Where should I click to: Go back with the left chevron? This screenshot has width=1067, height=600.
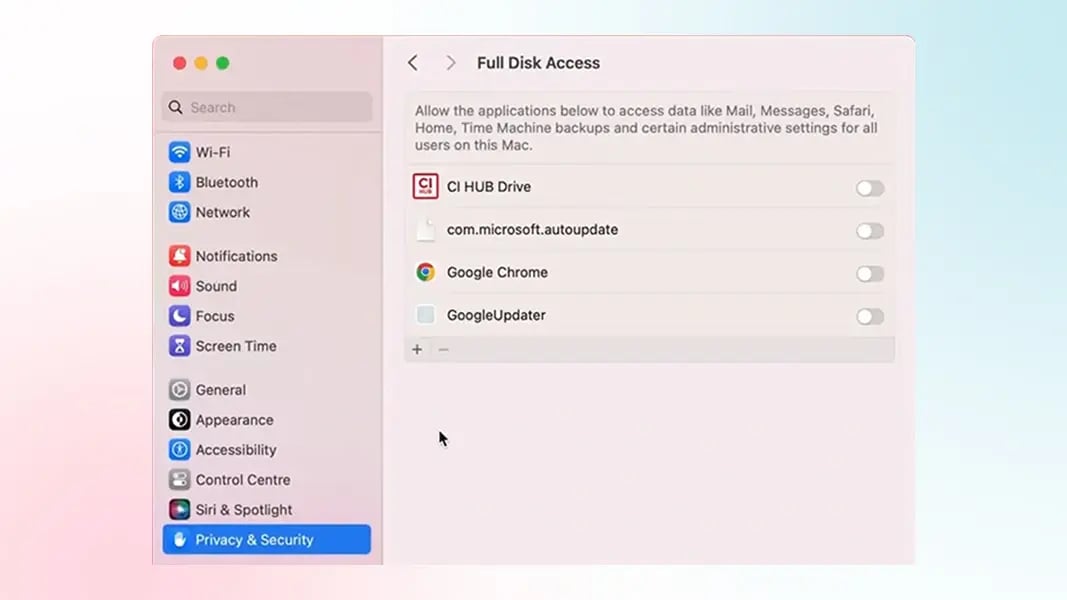click(x=413, y=63)
